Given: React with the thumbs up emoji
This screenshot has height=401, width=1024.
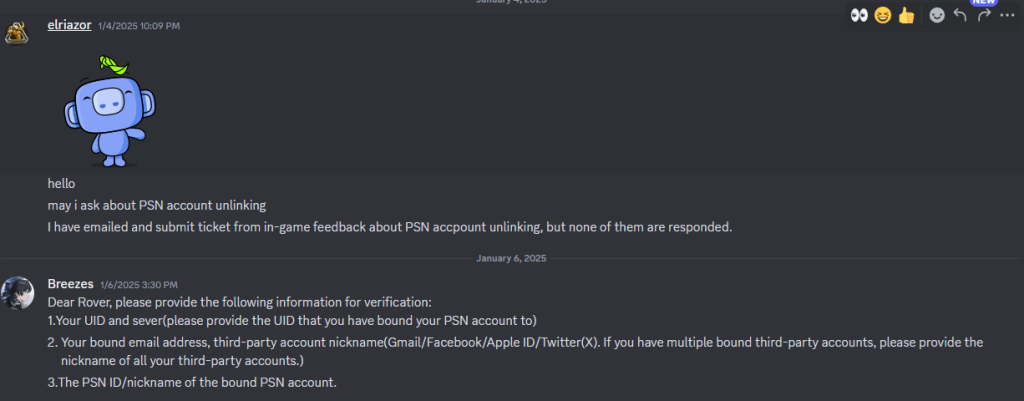Looking at the screenshot, I should pos(907,16).
